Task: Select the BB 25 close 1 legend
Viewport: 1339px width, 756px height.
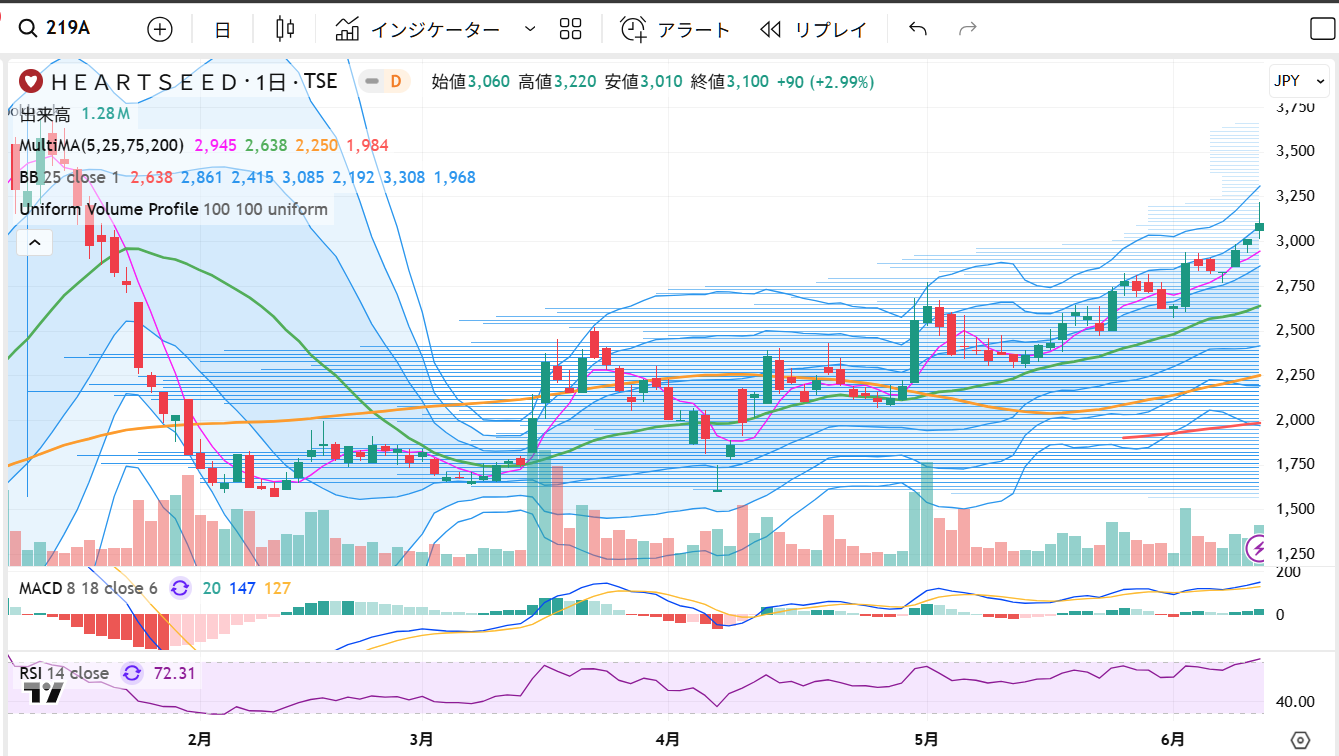Action: point(69,177)
